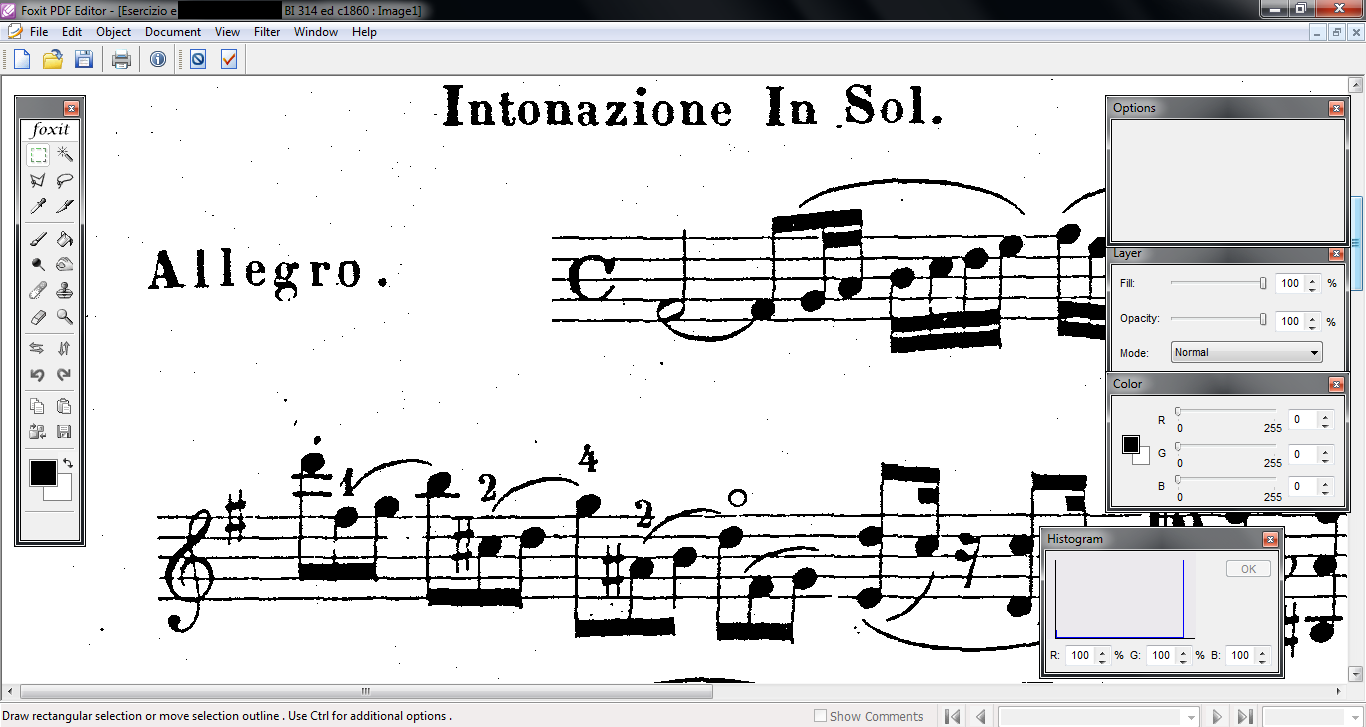This screenshot has width=1366, height=727.
Task: Click the horizontal scrollbar thumb
Action: [x=366, y=691]
